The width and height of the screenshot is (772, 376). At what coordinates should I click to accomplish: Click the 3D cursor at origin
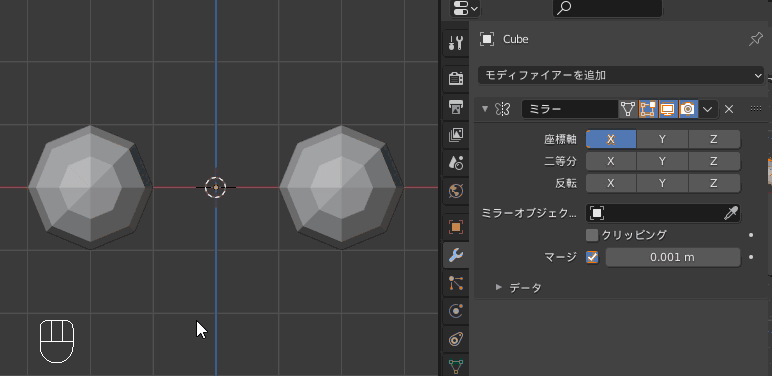[x=216, y=188]
